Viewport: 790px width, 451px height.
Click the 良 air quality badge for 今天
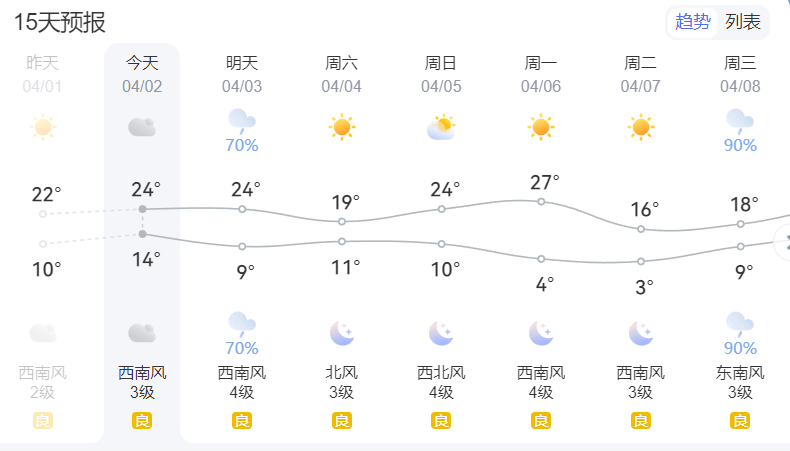142,421
